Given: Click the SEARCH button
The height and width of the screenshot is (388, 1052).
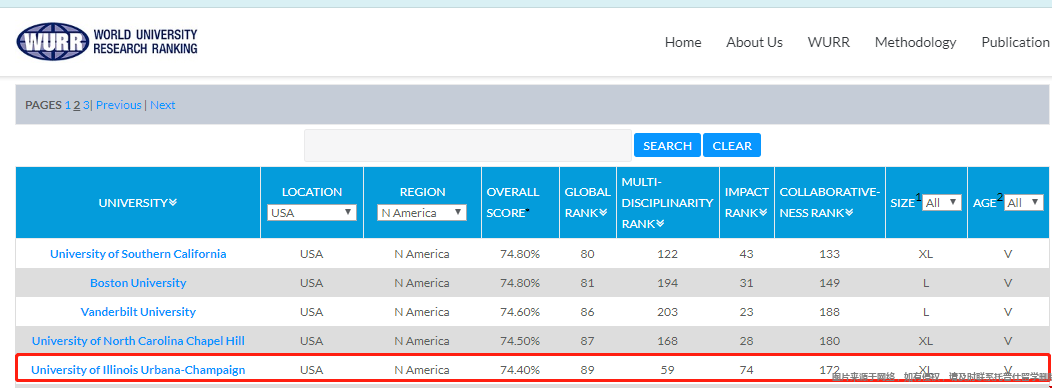Looking at the screenshot, I should (x=667, y=145).
